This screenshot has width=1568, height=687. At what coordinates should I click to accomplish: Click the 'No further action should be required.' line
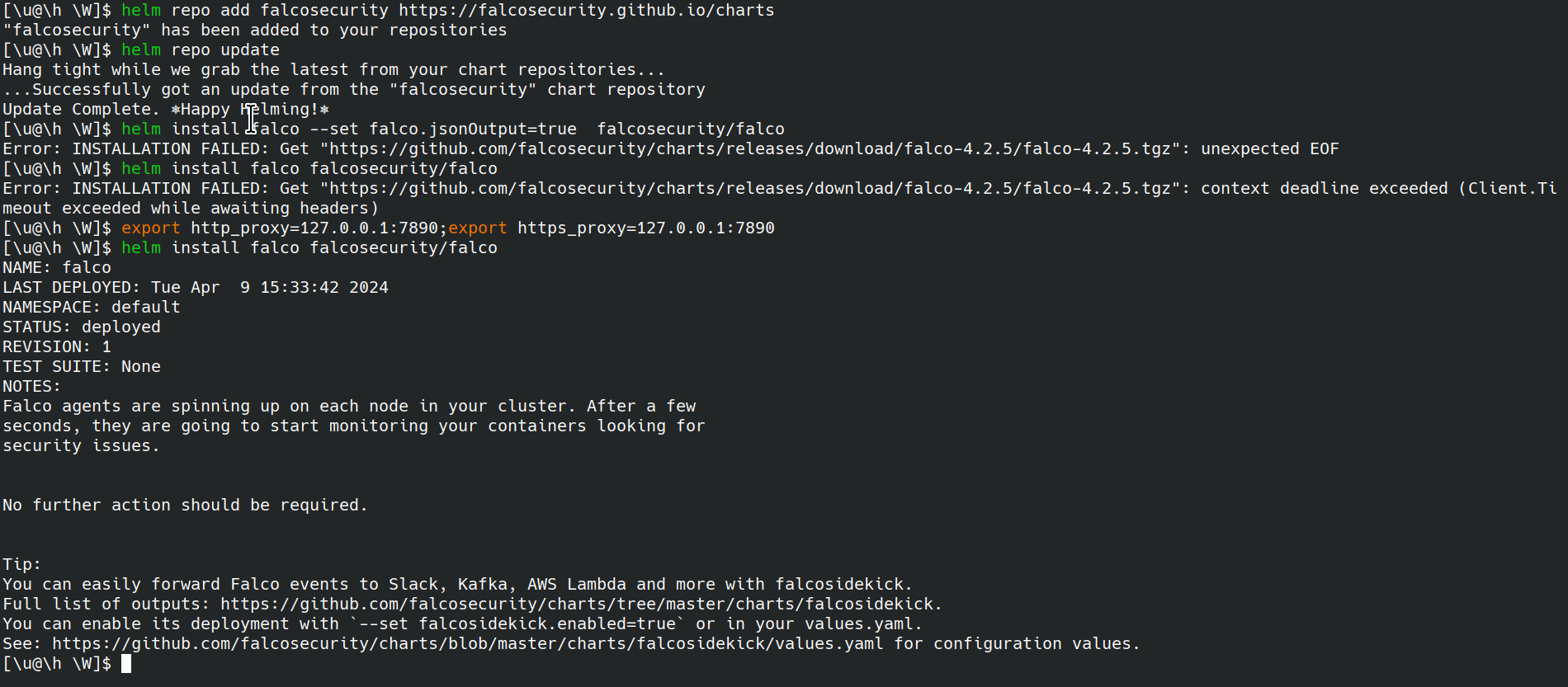(186, 506)
